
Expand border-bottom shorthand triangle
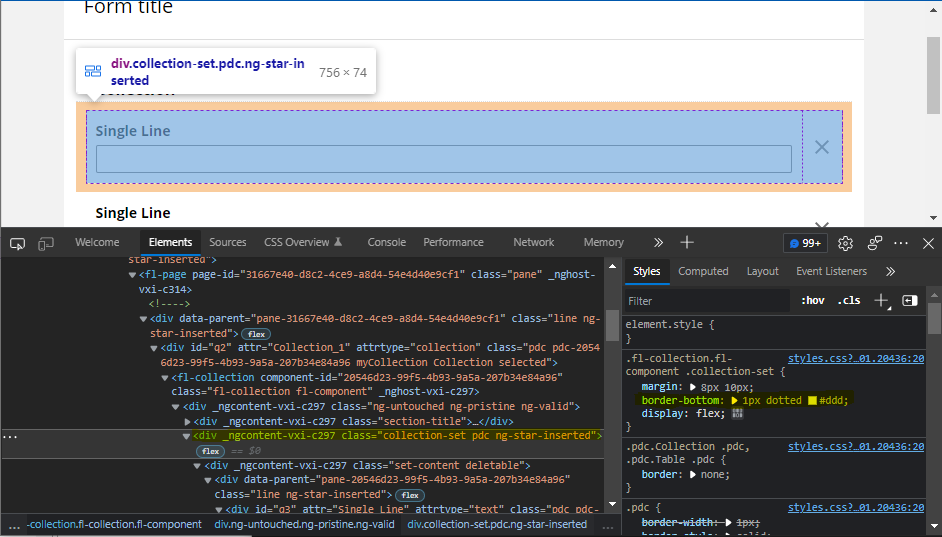click(734, 401)
